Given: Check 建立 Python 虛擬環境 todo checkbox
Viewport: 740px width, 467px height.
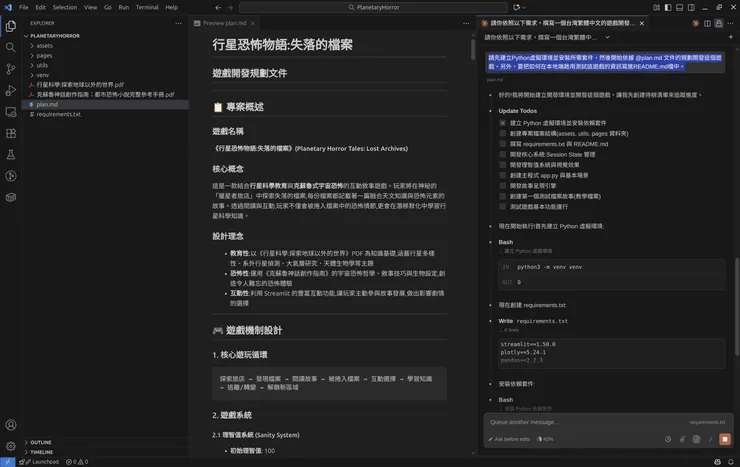Looking at the screenshot, I should 503,123.
